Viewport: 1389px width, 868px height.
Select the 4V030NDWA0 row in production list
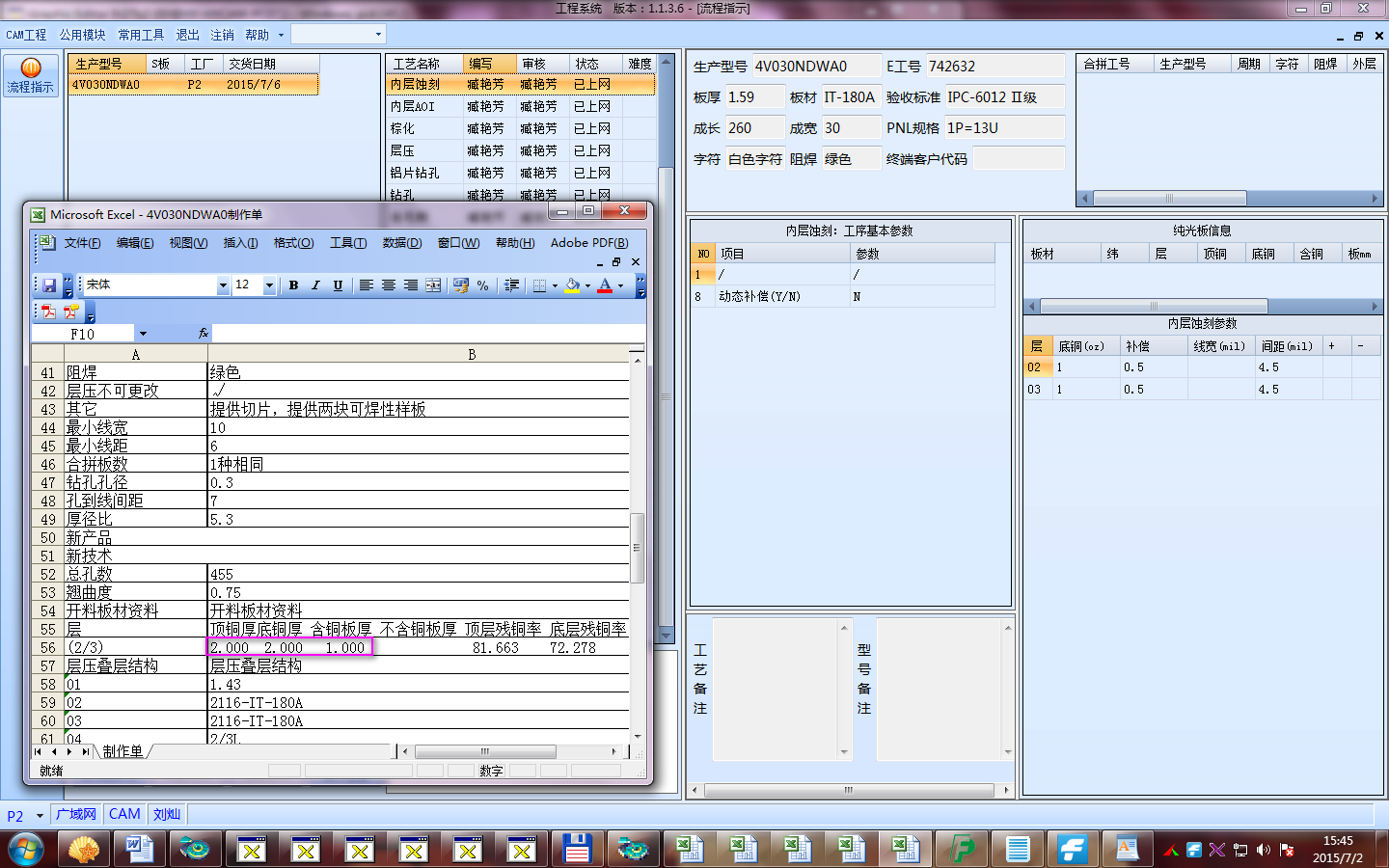pyautogui.click(x=193, y=85)
